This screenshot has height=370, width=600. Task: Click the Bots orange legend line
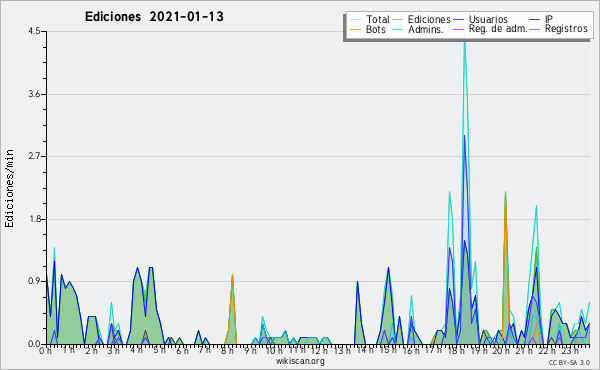[355, 29]
